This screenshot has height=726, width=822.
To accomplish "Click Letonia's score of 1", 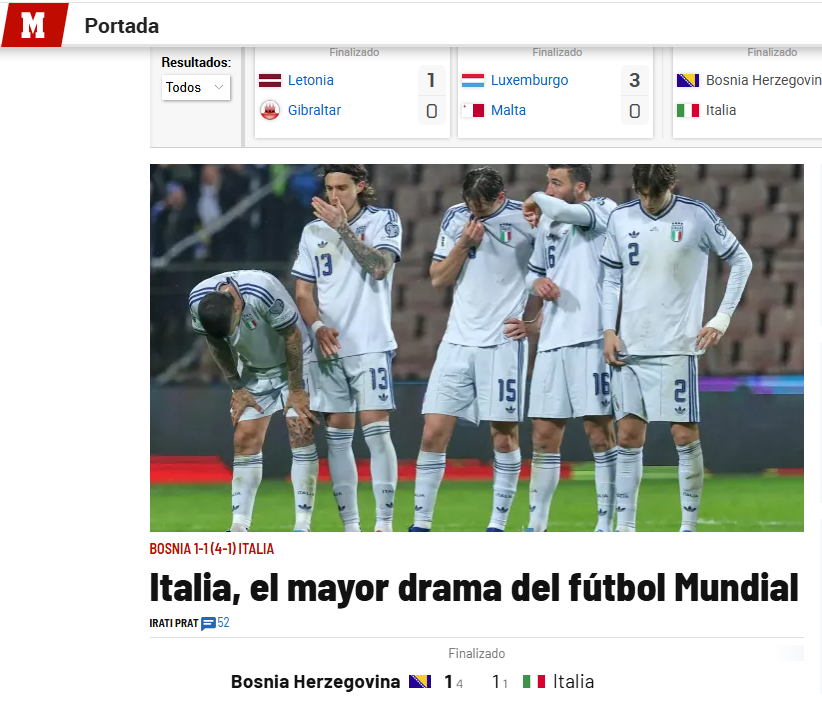I will pos(431,80).
